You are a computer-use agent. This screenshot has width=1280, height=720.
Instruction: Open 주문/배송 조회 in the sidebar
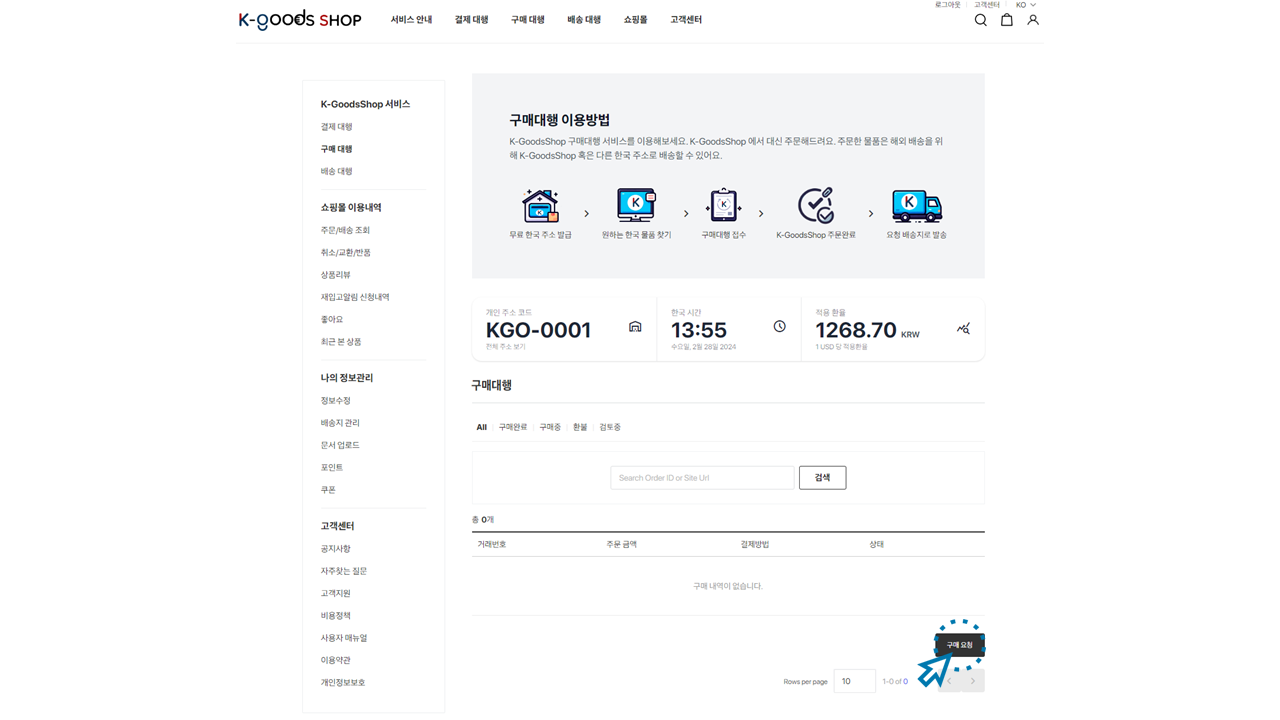pos(345,230)
